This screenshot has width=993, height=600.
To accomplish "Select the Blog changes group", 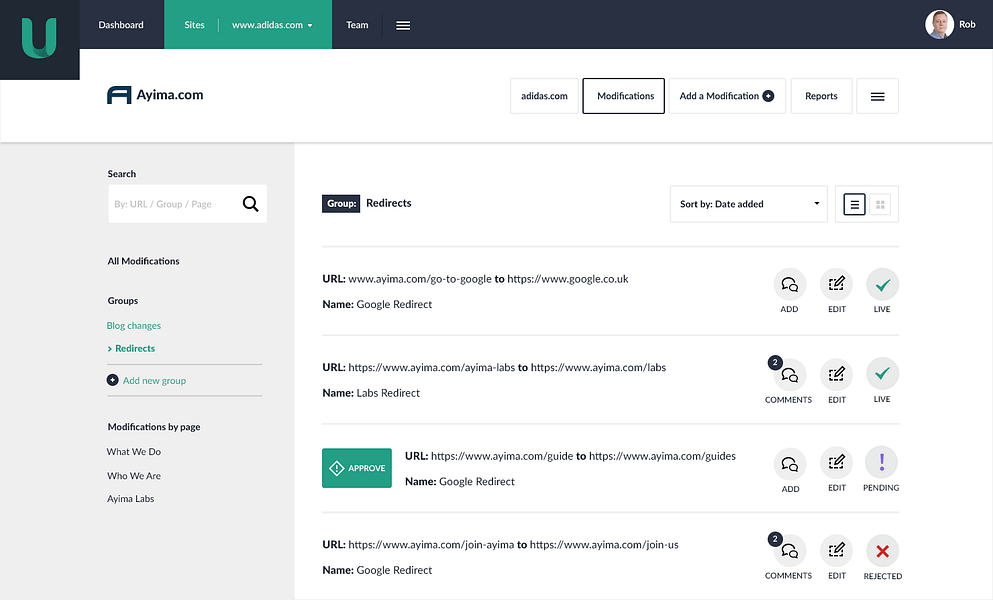I will pos(134,326).
